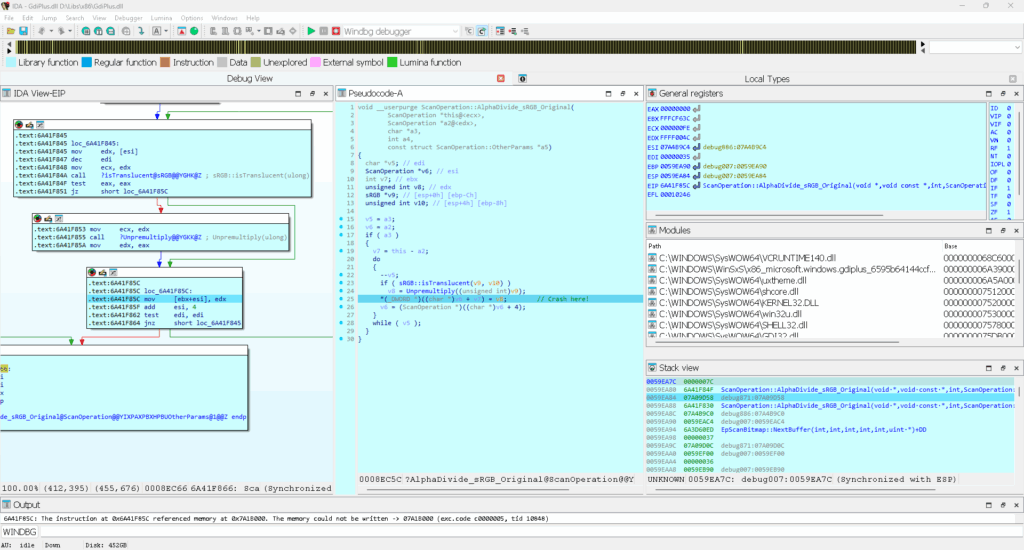The image size is (1024, 550).
Task: Open the Debugger menu
Action: coord(128,18)
